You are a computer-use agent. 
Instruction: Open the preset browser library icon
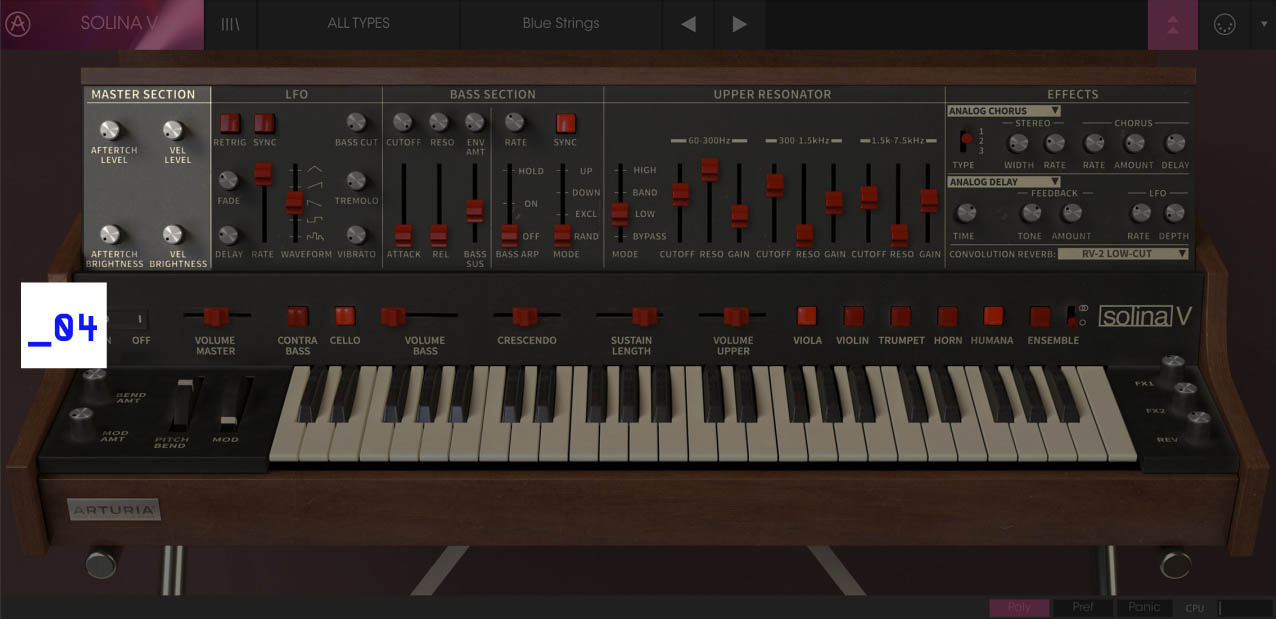(x=230, y=24)
